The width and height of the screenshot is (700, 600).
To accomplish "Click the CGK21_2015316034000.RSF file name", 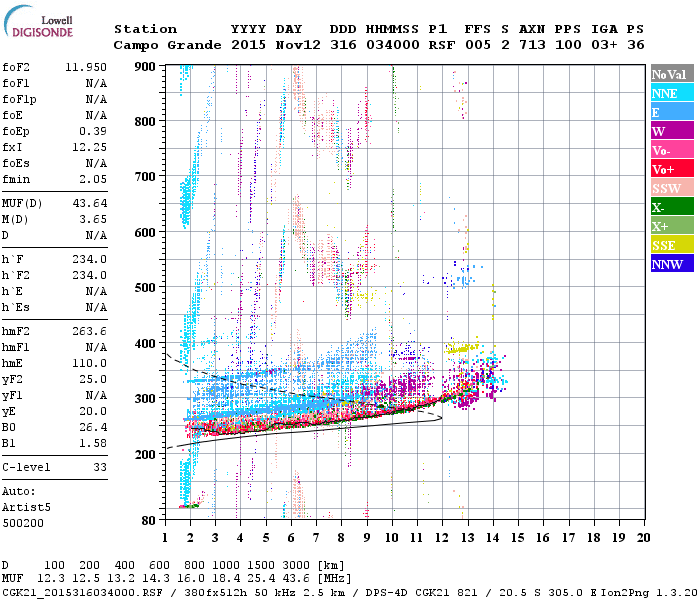I will click(x=83, y=592).
